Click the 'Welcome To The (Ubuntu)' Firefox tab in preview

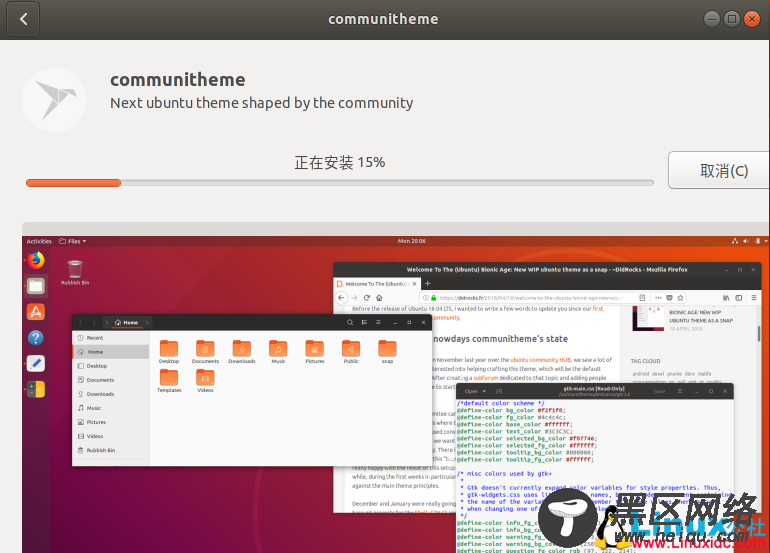pos(377,284)
